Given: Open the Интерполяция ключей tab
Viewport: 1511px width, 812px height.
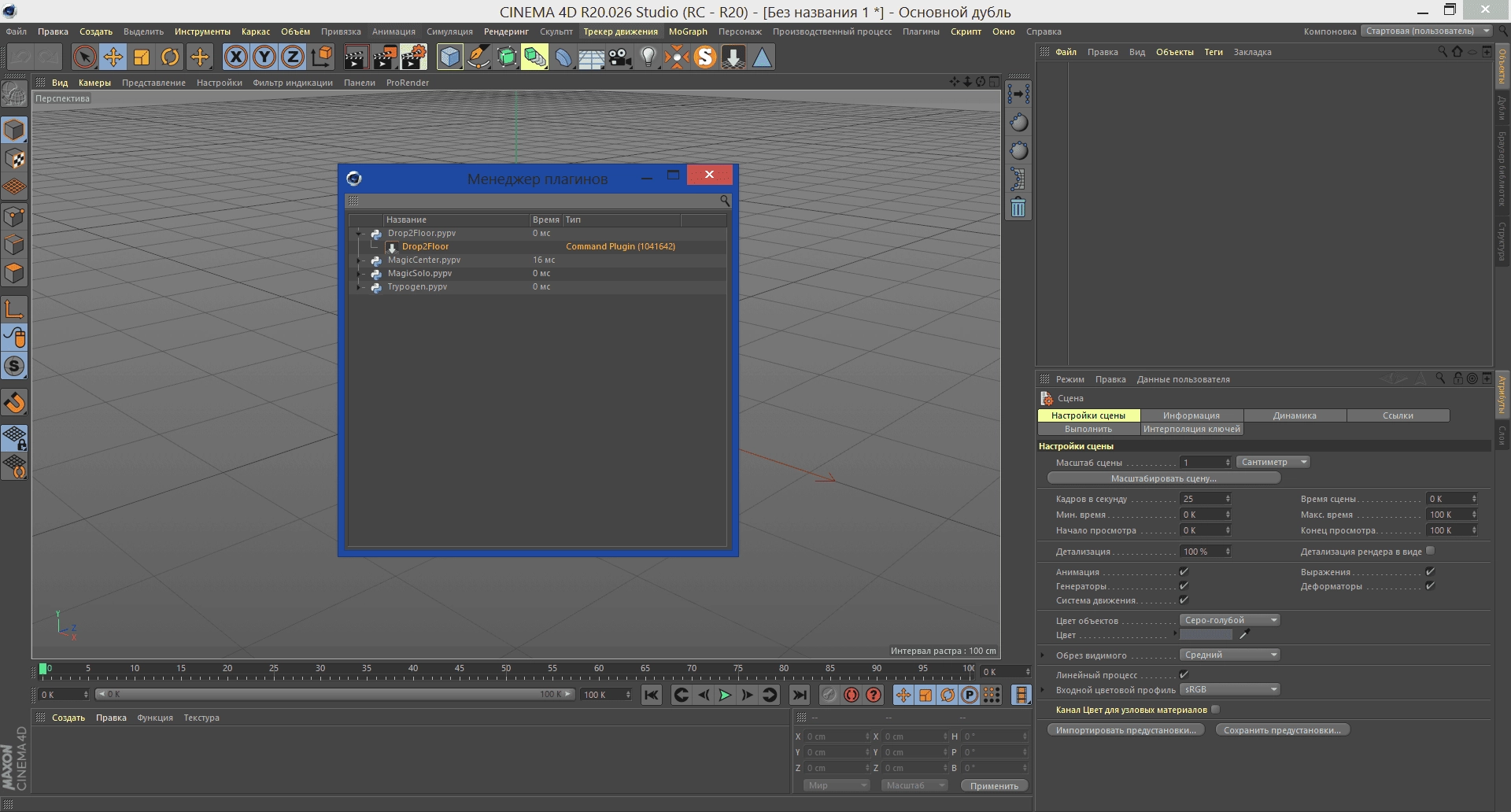Looking at the screenshot, I should click(x=1191, y=429).
